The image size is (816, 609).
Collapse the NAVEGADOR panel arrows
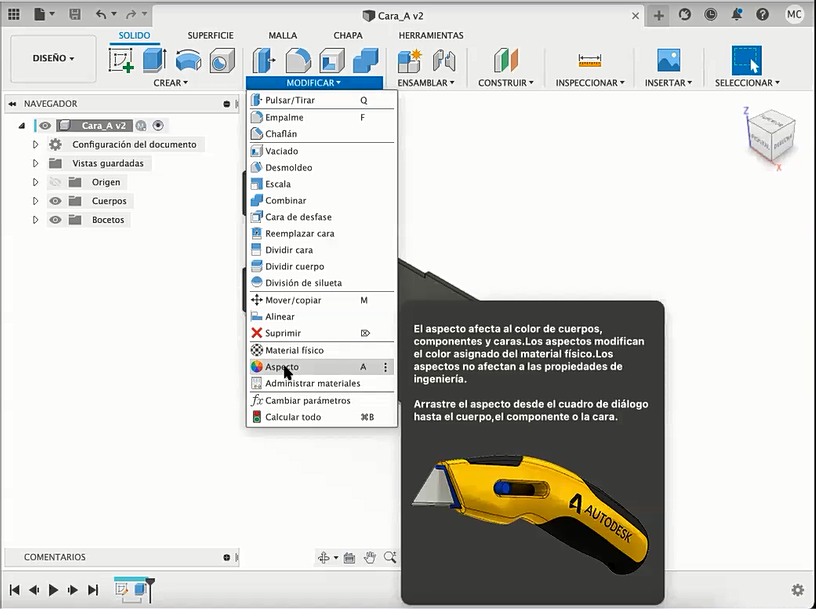click(x=12, y=104)
